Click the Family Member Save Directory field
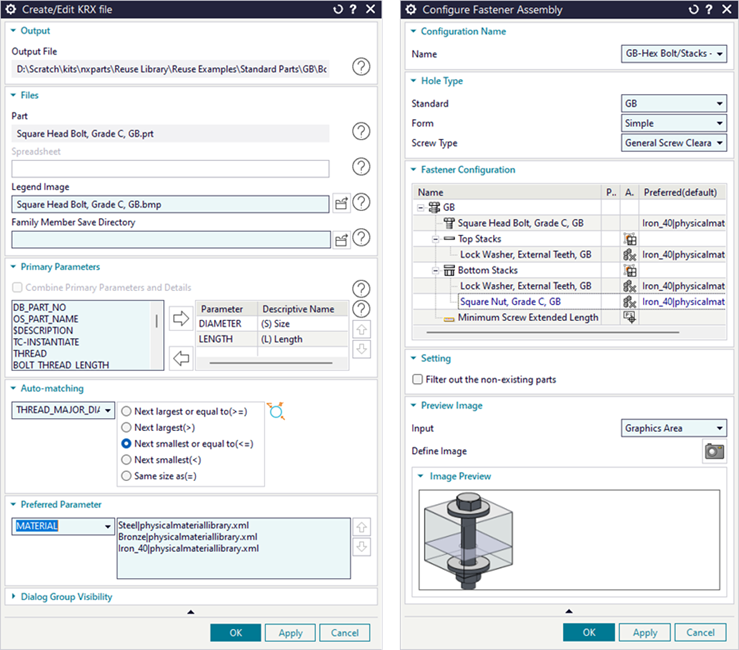The width and height of the screenshot is (739, 650). coord(171,240)
